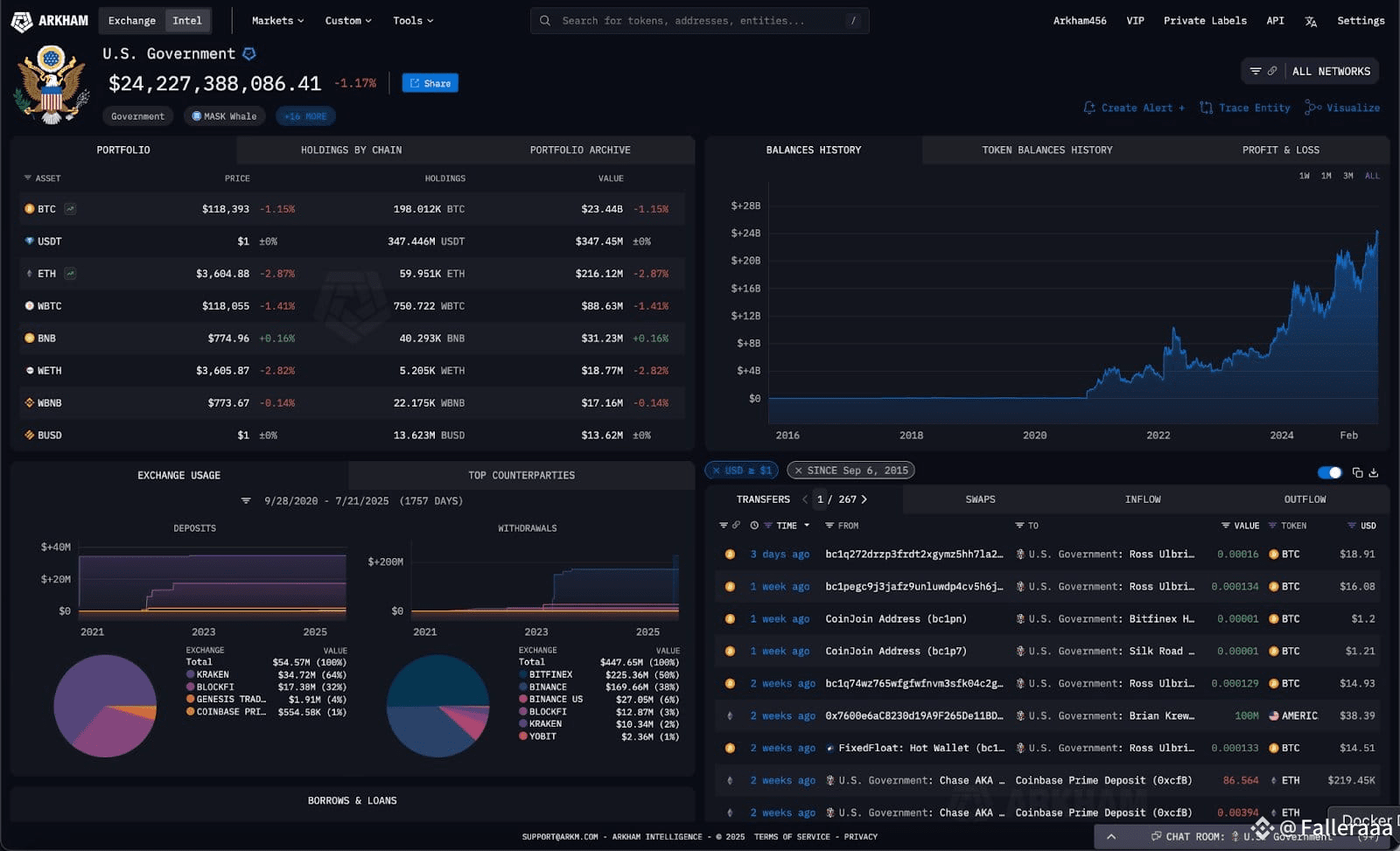Click the exchange usage date filter icon
Viewport: 1400px width, 851px height.
pos(246,501)
